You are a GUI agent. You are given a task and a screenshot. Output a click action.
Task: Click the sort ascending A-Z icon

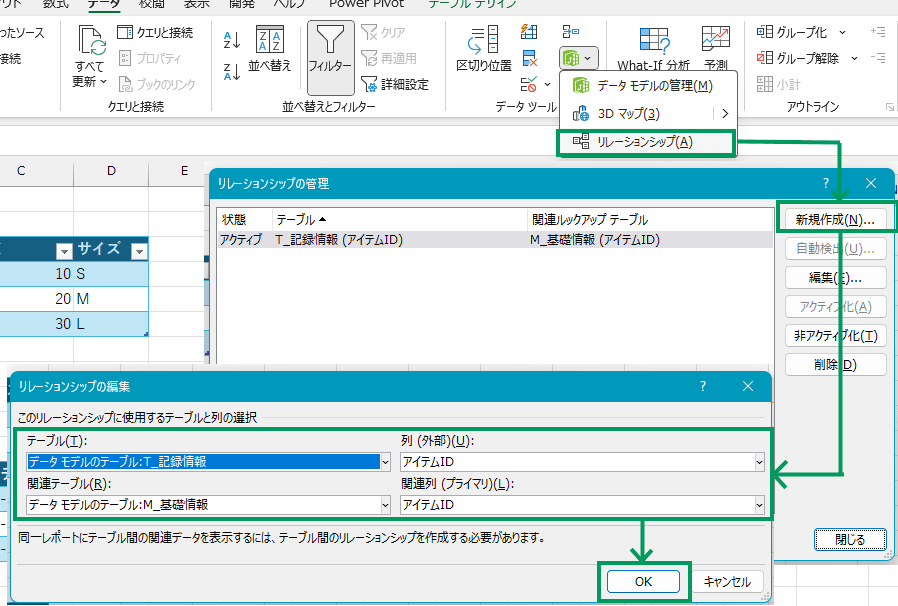point(232,40)
